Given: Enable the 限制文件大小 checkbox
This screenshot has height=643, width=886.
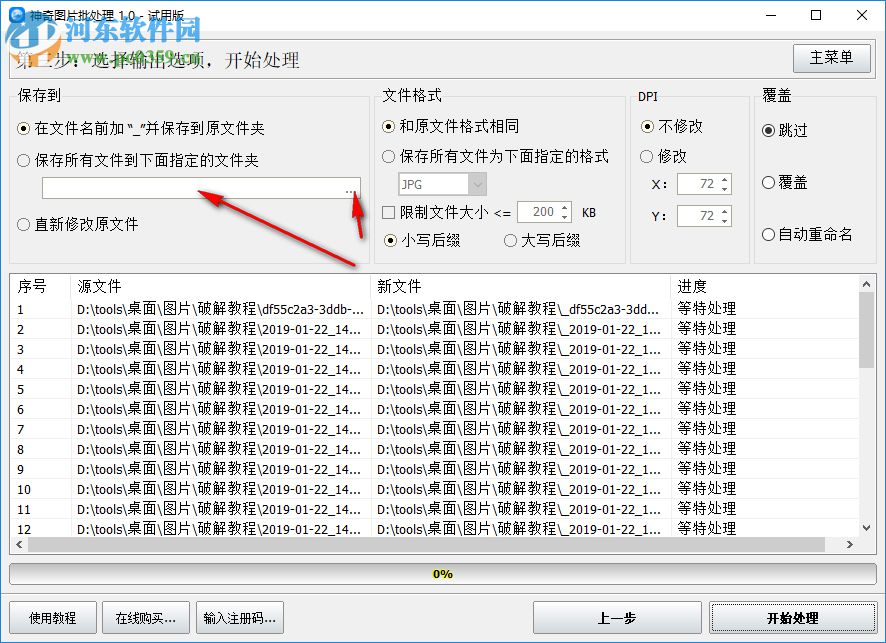Looking at the screenshot, I should pyautogui.click(x=389, y=212).
